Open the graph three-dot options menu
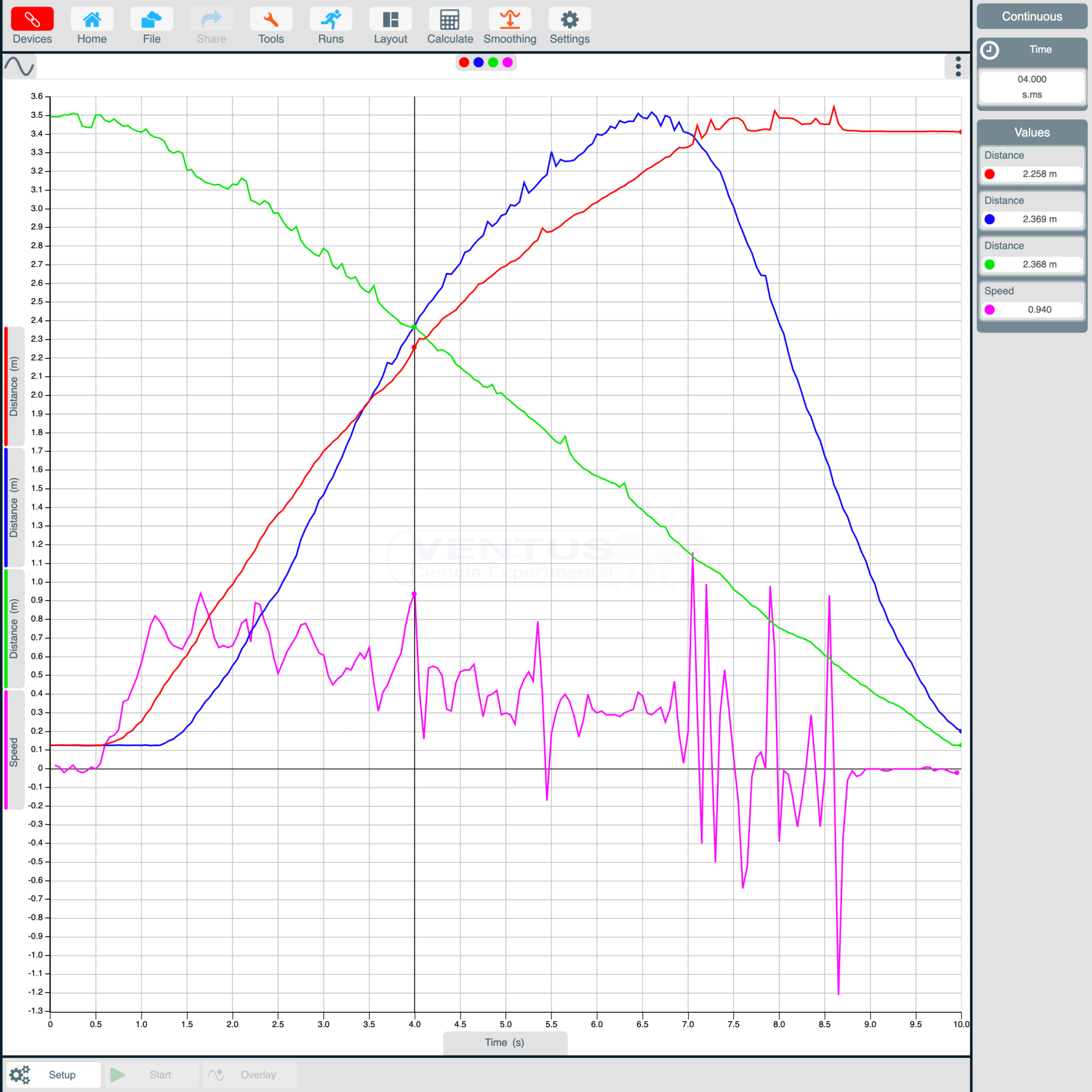1092x1092 pixels. point(958,67)
